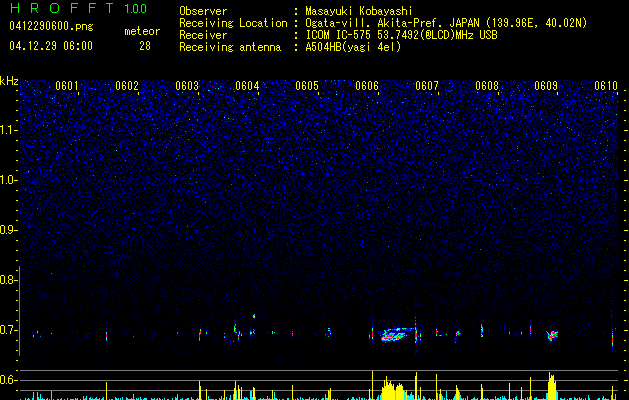Screen dimensions: 629x400
Task: Click the Receiving antenna label
Action: (230, 47)
